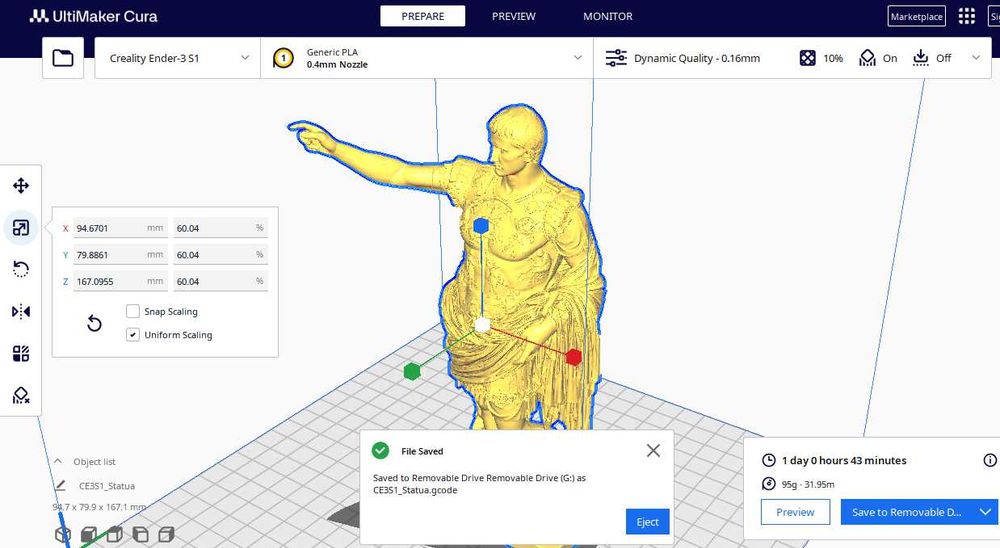Disable Uniform Scaling checkbox
This screenshot has height=548, width=1000.
133,334
